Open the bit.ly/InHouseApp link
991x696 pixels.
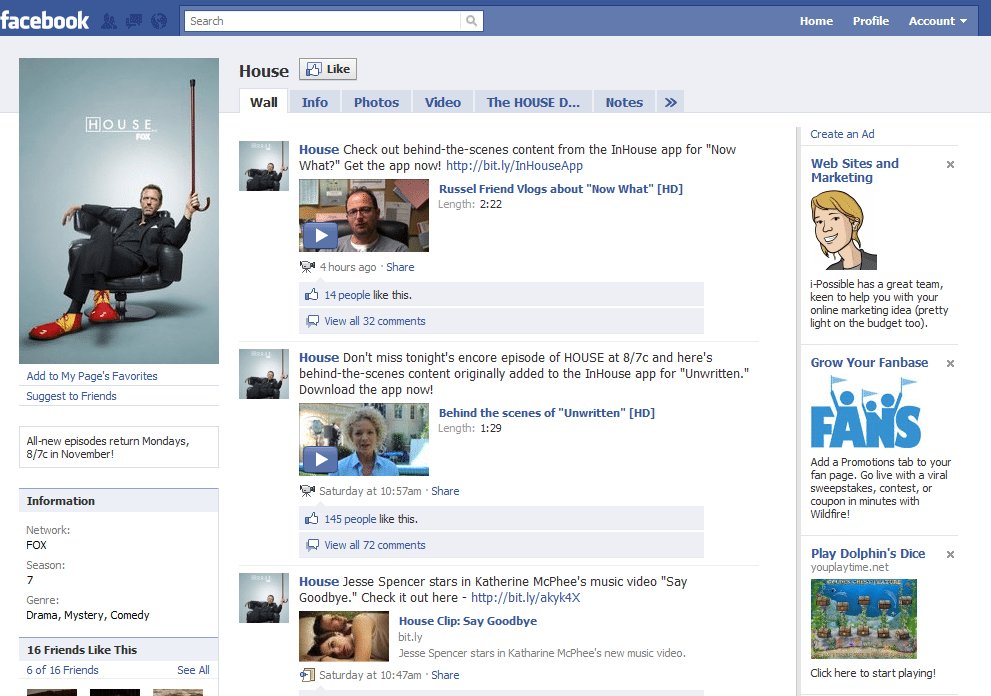514,166
